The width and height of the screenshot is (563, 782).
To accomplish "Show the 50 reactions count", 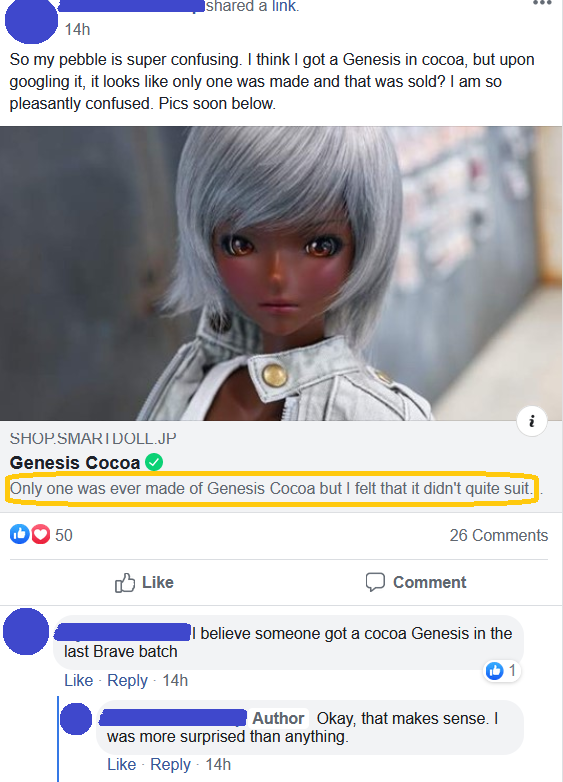I will click(x=64, y=535).
